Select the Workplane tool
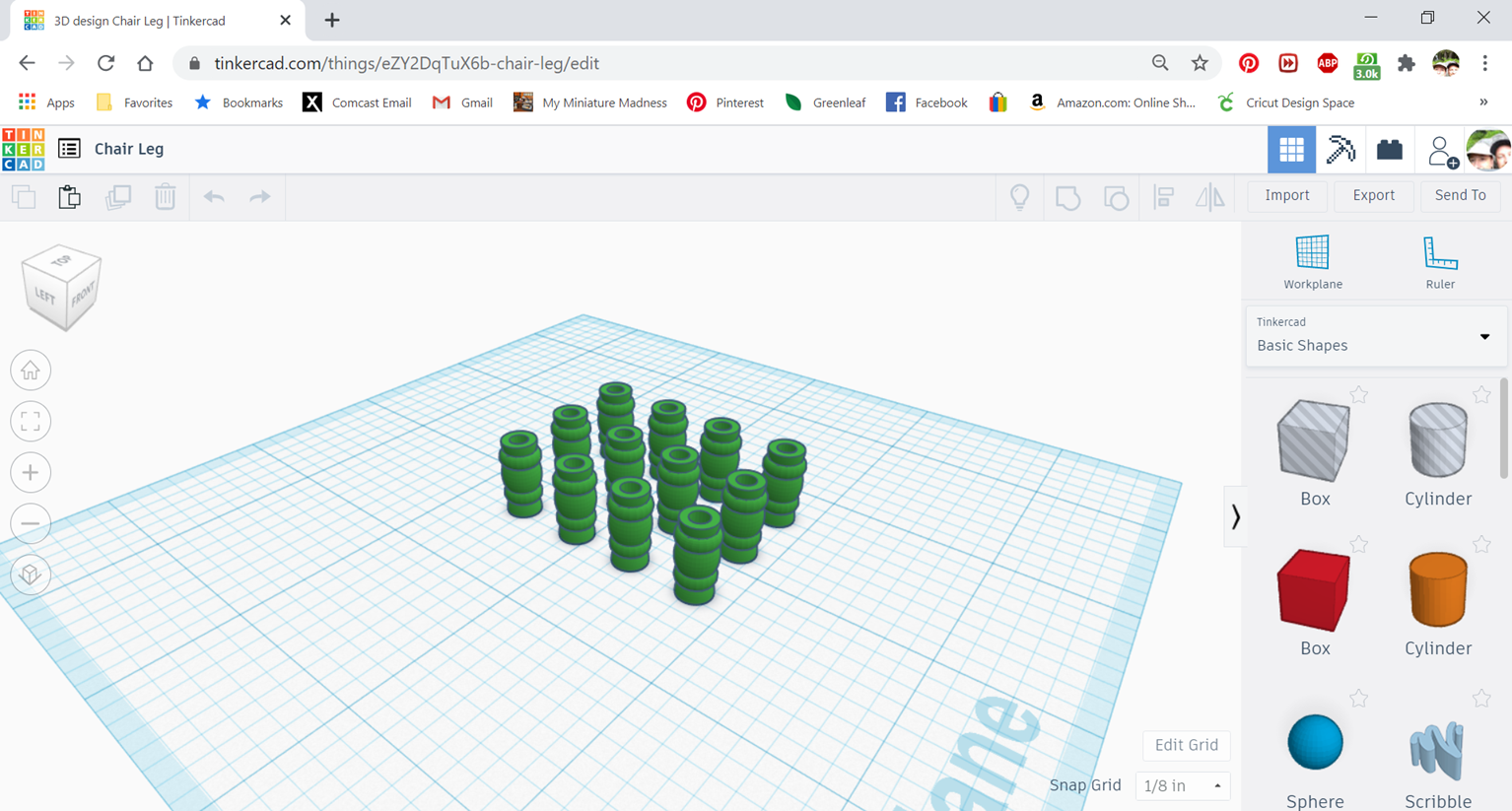Screen dimensions: 1512x811 click(1312, 262)
